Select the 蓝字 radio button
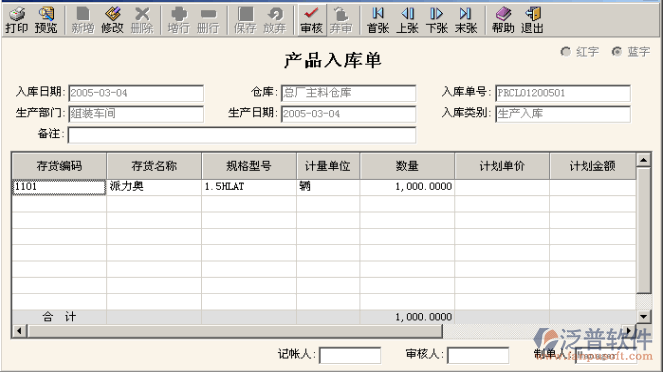The width and height of the screenshot is (663, 372). (616, 52)
